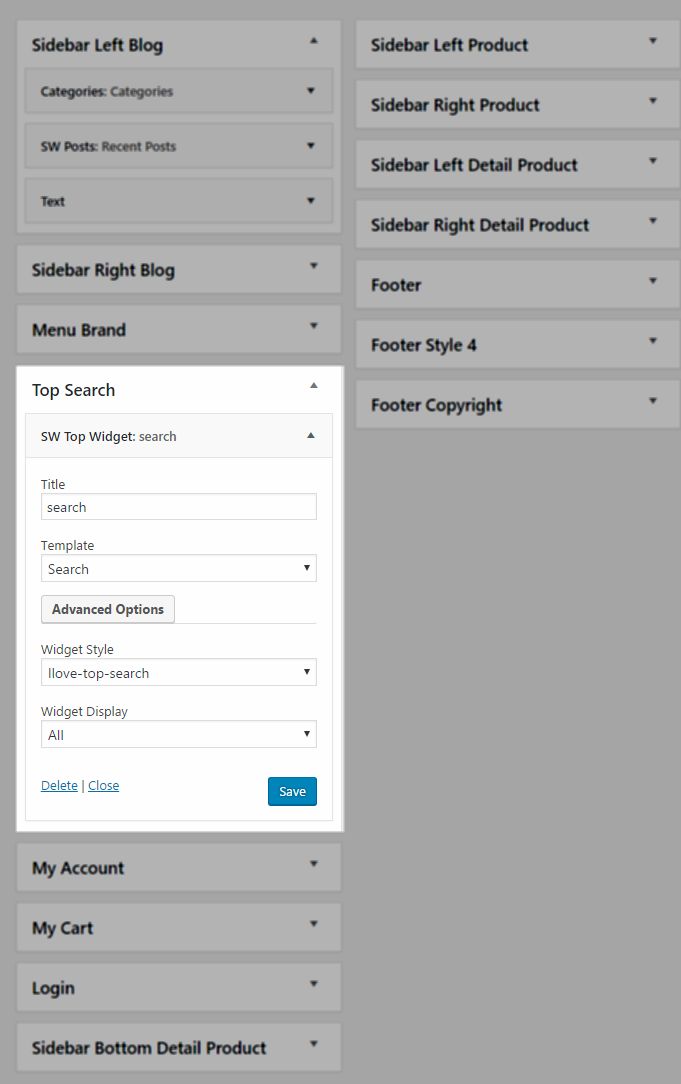Click the Close link

click(104, 785)
